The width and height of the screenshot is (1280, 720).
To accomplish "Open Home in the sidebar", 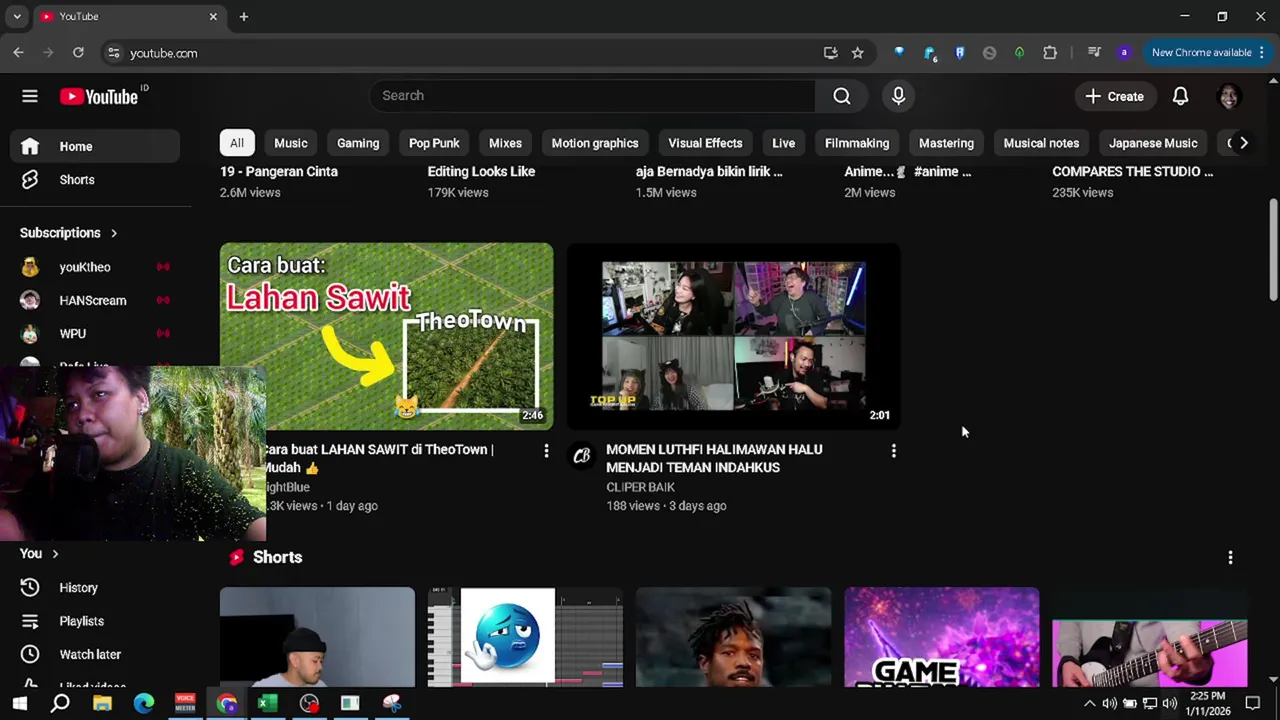I will click(95, 146).
